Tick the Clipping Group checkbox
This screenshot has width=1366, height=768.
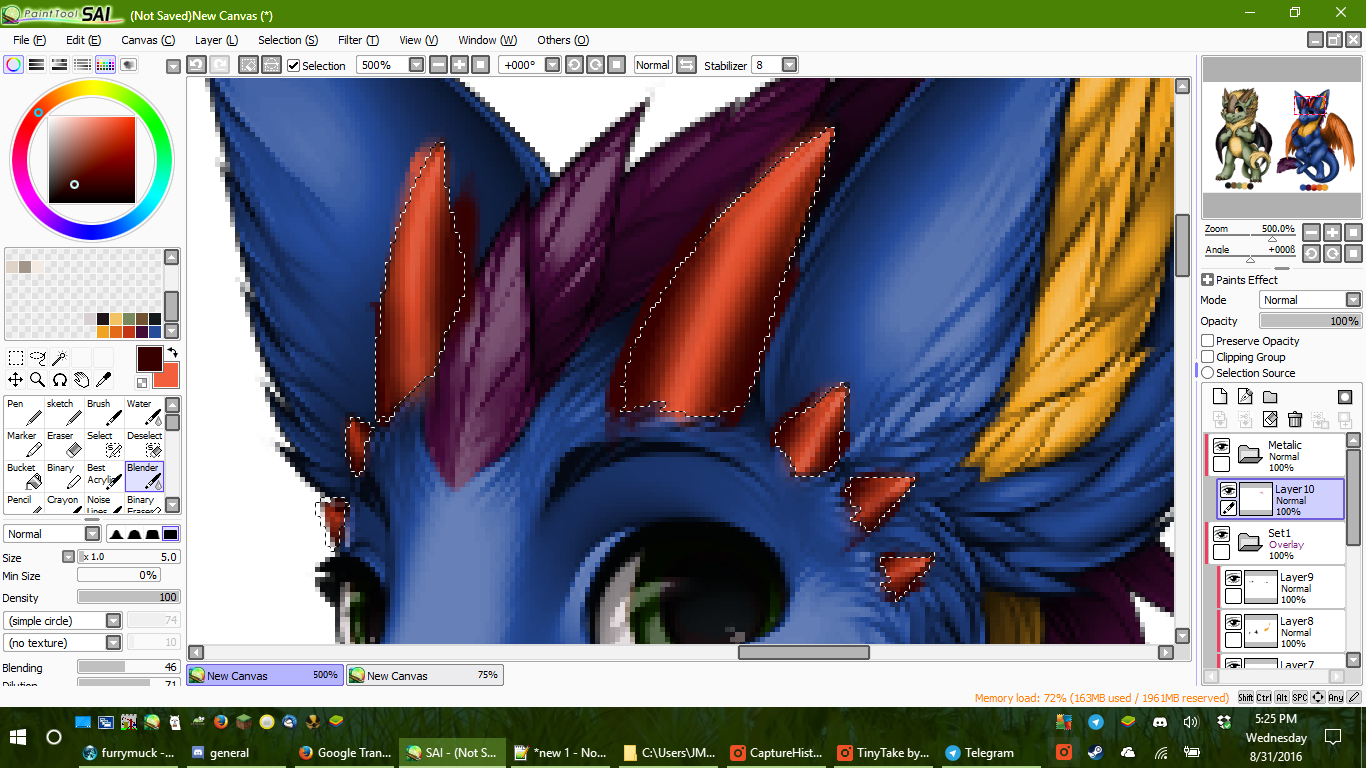[1208, 357]
